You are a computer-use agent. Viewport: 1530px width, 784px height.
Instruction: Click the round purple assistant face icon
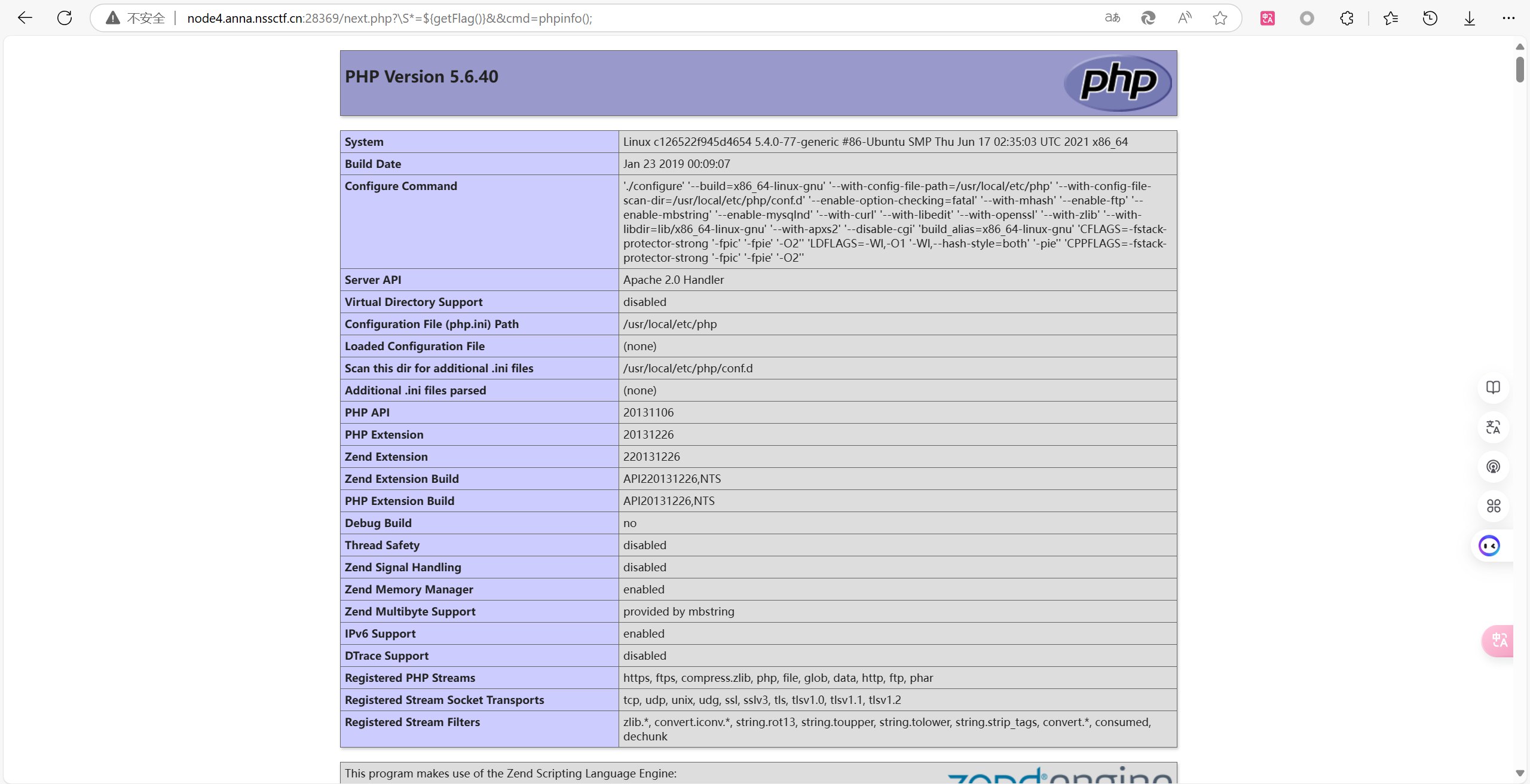[1489, 546]
